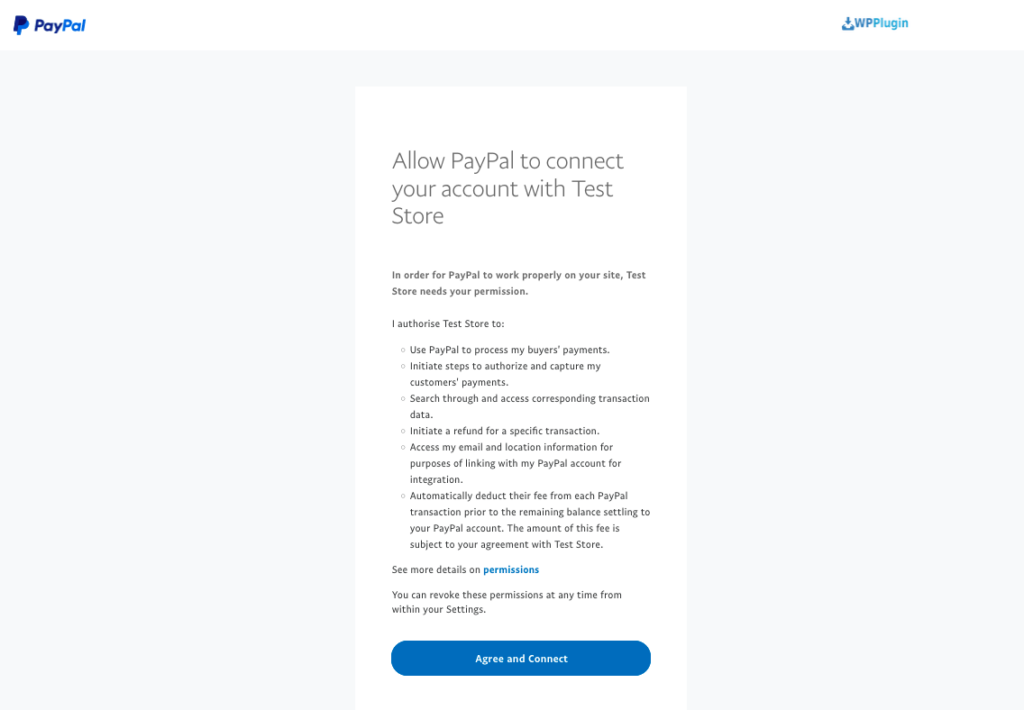Click the heading about connecting with Test Store
Image resolution: width=1024 pixels, height=710 pixels.
pyautogui.click(x=507, y=188)
